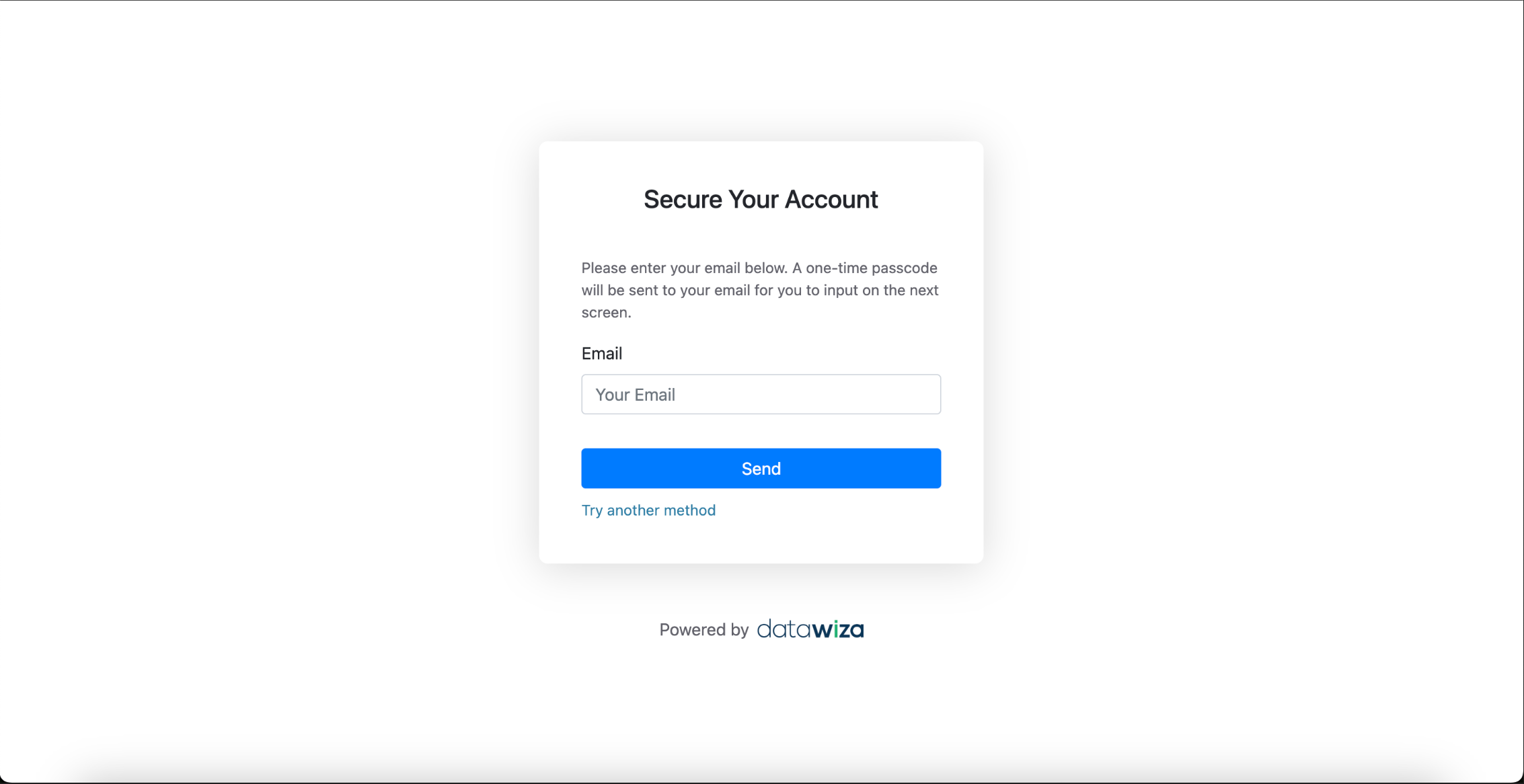
Task: Place cursor in the Email text box
Action: [x=761, y=394]
